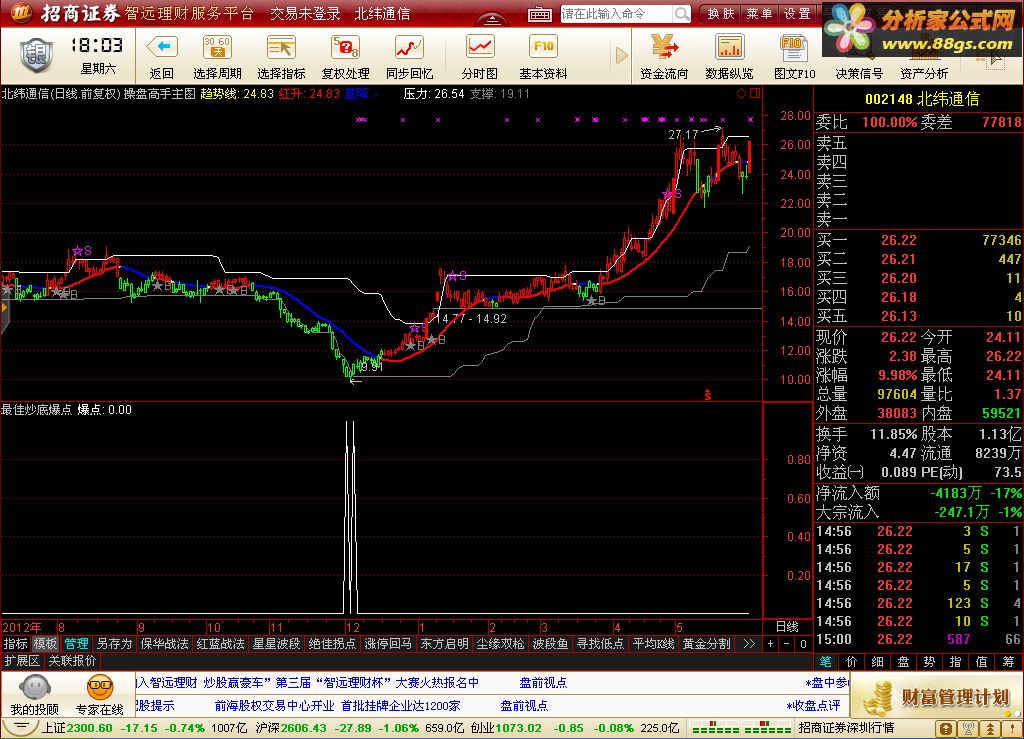Switch to the 细 detail tab
The width and height of the screenshot is (1024, 739).
878,661
